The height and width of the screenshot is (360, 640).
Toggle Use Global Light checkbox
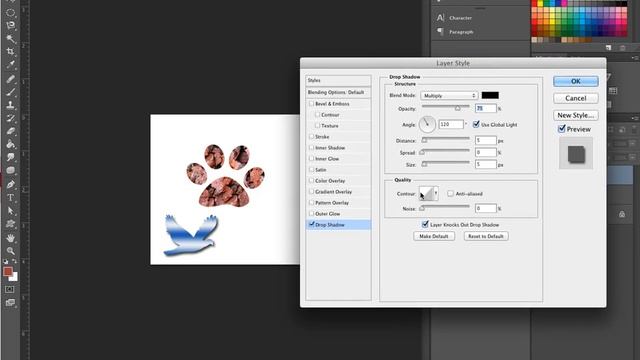pyautogui.click(x=476, y=124)
